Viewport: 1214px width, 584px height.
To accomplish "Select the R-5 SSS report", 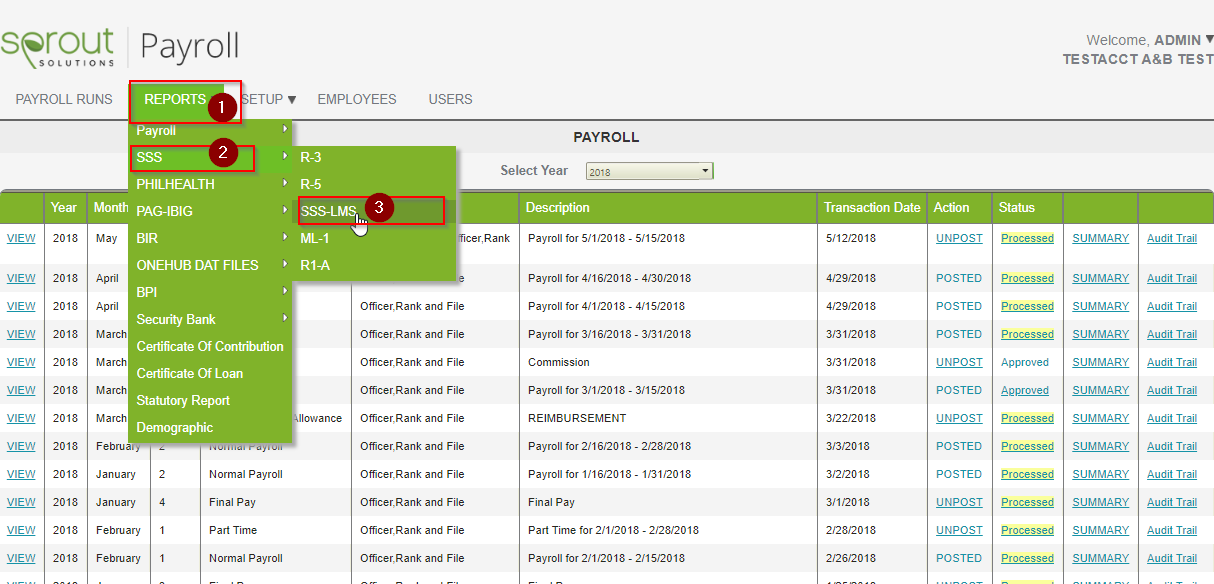I will coord(374,184).
